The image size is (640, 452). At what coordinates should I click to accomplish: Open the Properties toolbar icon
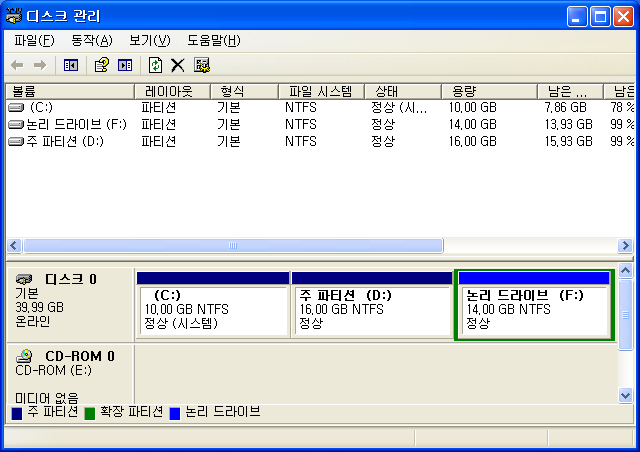pyautogui.click(x=202, y=65)
